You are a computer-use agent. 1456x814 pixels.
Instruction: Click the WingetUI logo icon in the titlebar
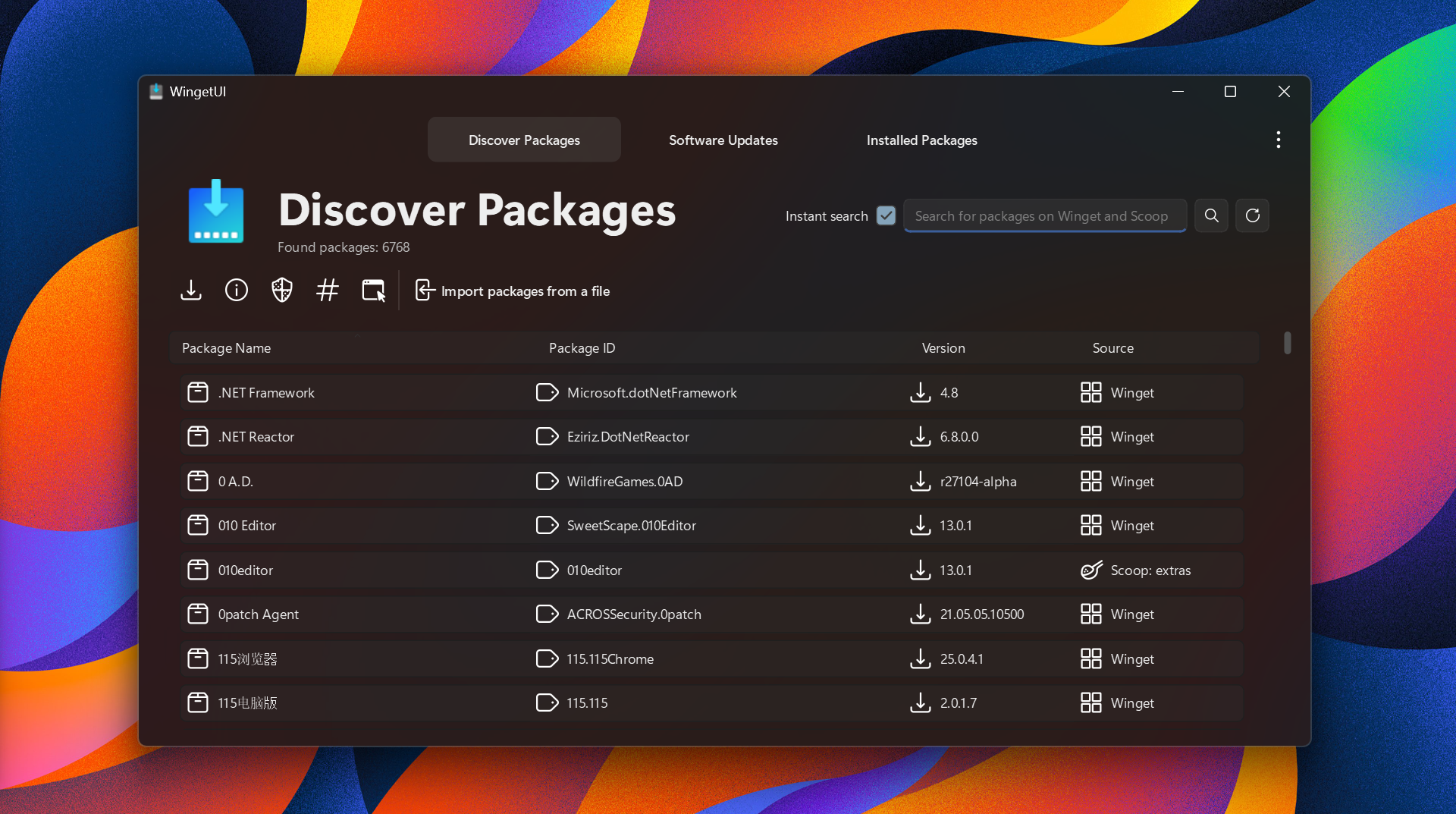[155, 91]
